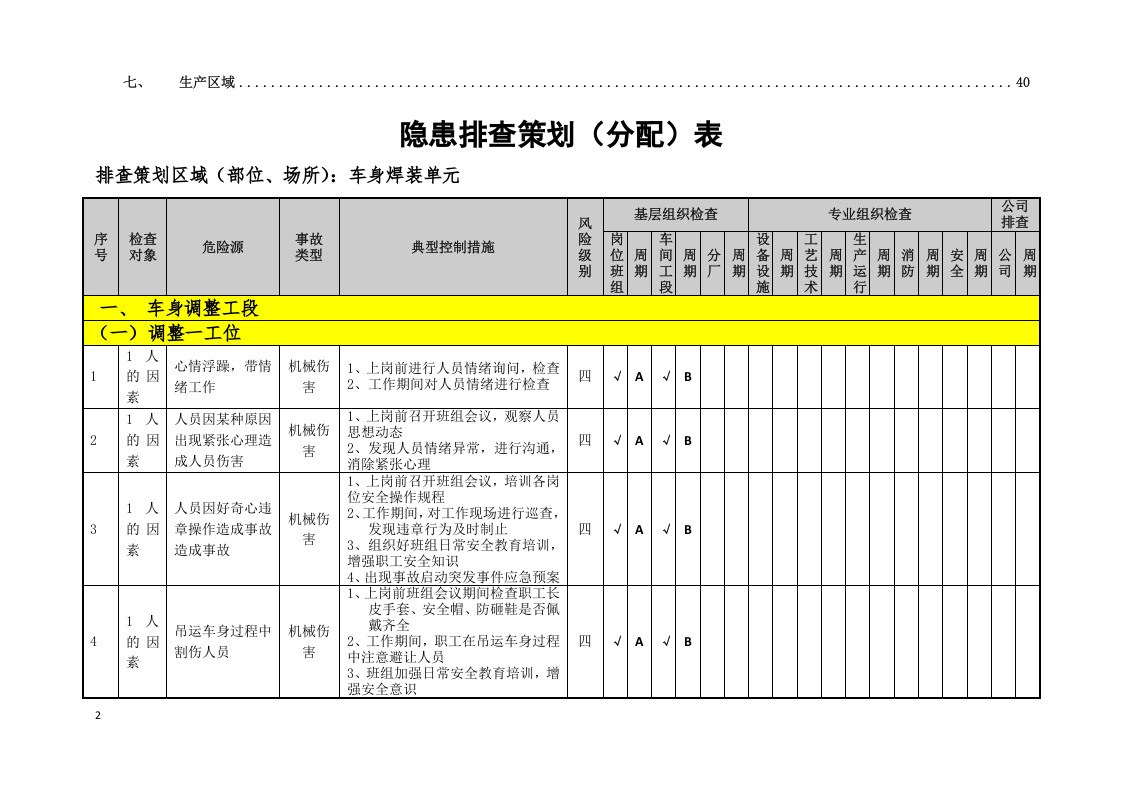The width and height of the screenshot is (1122, 793).
Task: Select the 岗位班组 check mark in row 1
Action: (x=616, y=376)
